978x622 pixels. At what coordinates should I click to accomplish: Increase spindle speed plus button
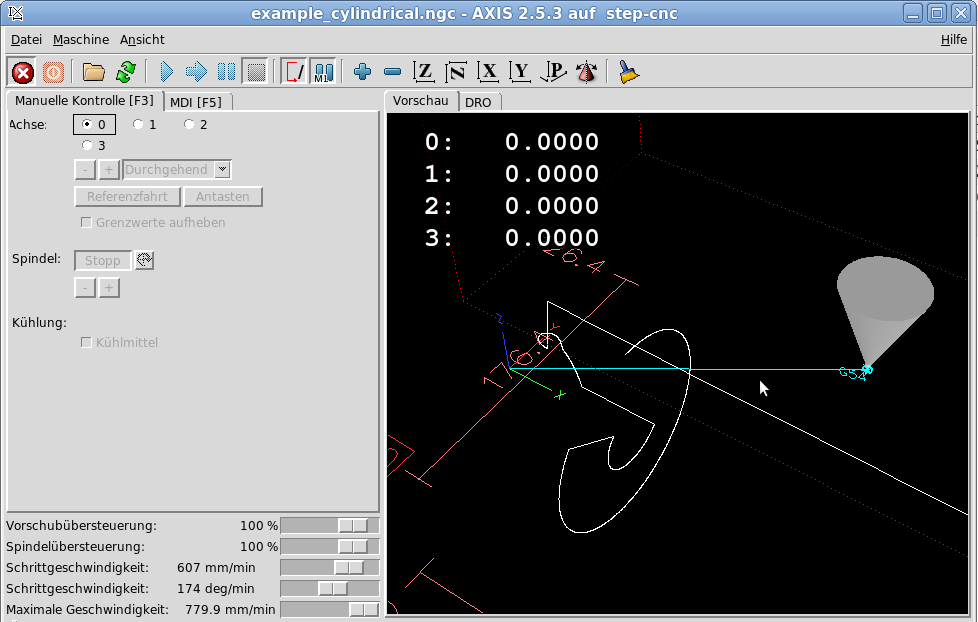point(109,288)
